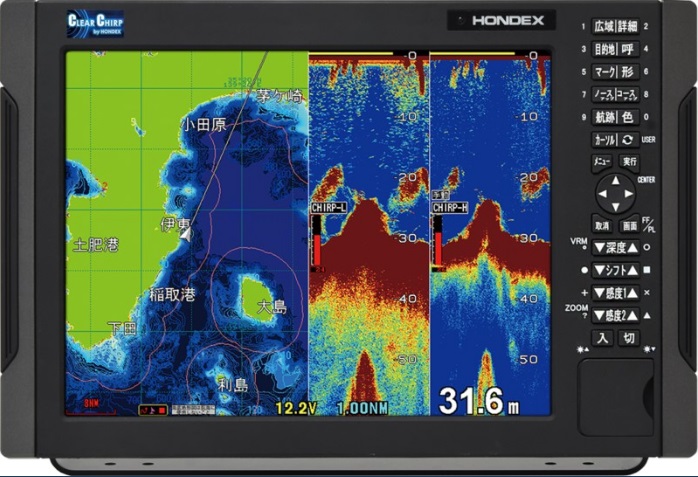This screenshot has width=698, height=477.
Task: Click the HONDEX brand logo
Action: point(508,20)
